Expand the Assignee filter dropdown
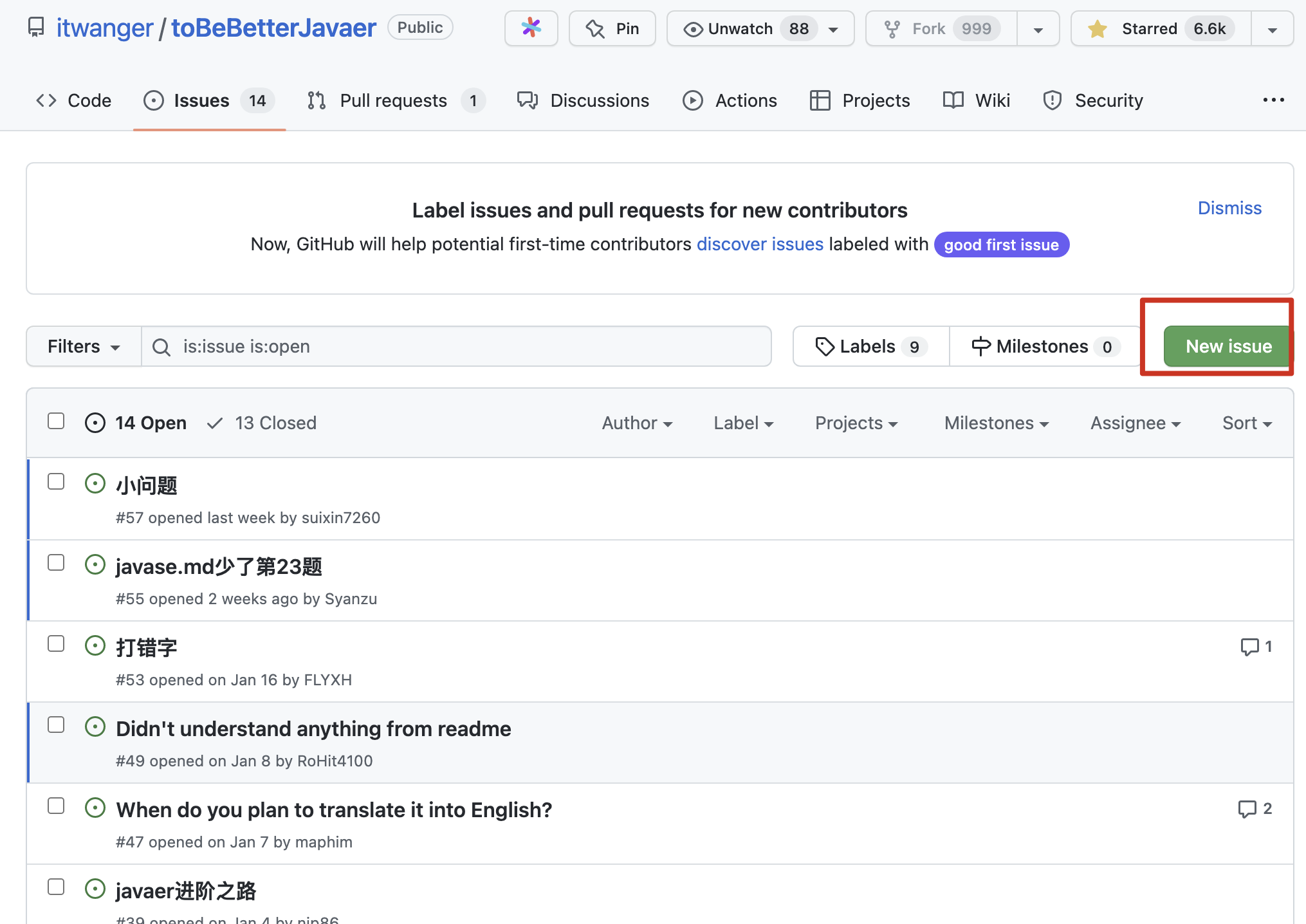This screenshot has width=1306, height=924. [x=1136, y=423]
